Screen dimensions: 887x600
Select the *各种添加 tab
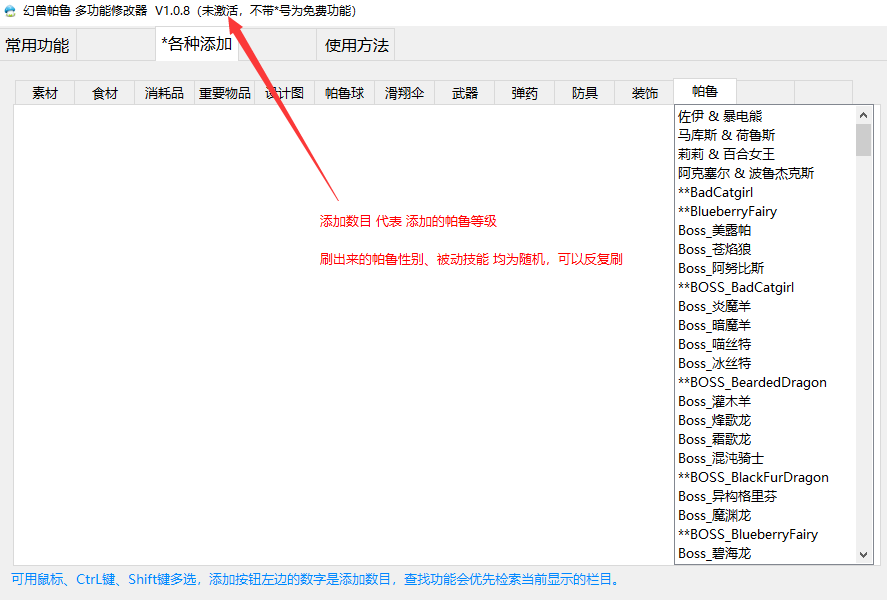(197, 44)
